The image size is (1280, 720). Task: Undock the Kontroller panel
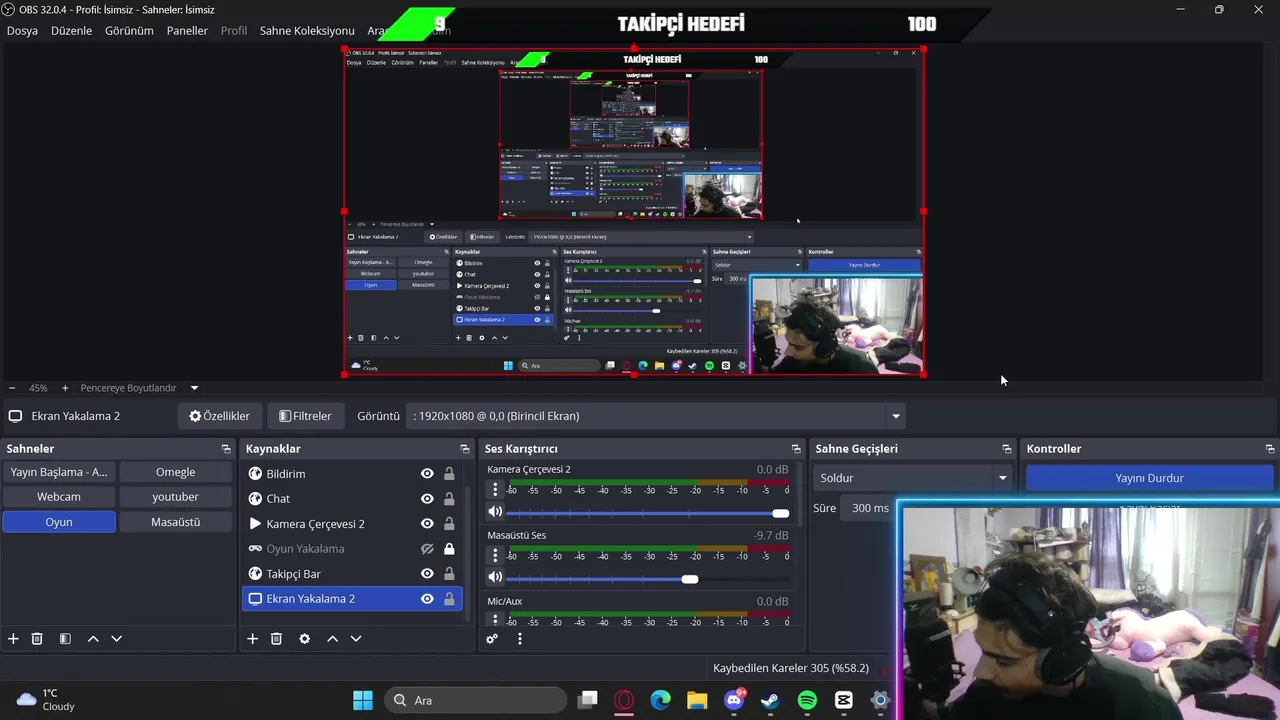pyautogui.click(x=1270, y=449)
